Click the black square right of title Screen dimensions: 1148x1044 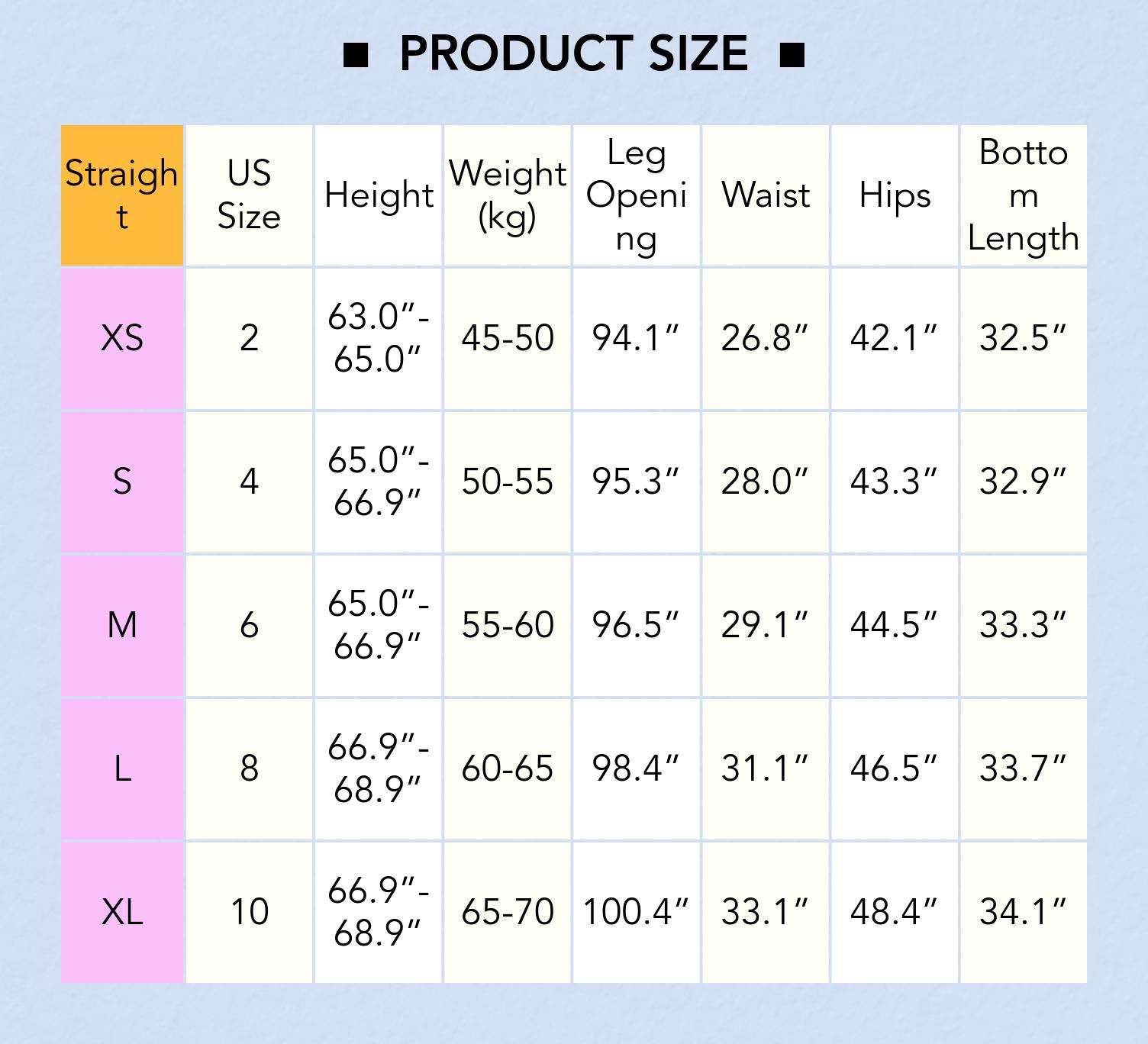tap(792, 55)
